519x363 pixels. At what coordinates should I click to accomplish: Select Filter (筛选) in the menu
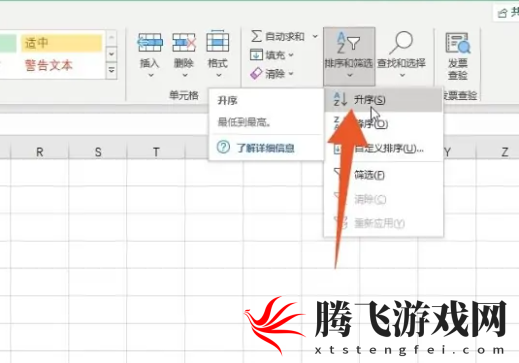pyautogui.click(x=383, y=175)
